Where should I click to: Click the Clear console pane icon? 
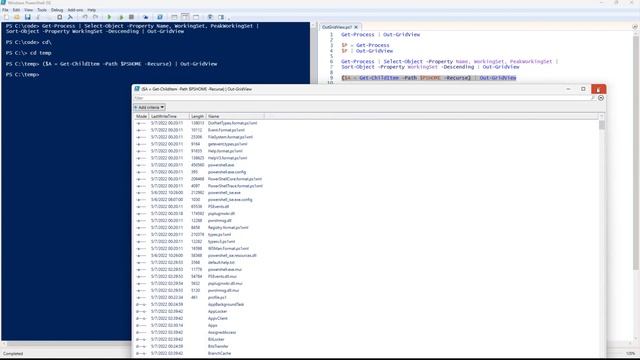70,17
